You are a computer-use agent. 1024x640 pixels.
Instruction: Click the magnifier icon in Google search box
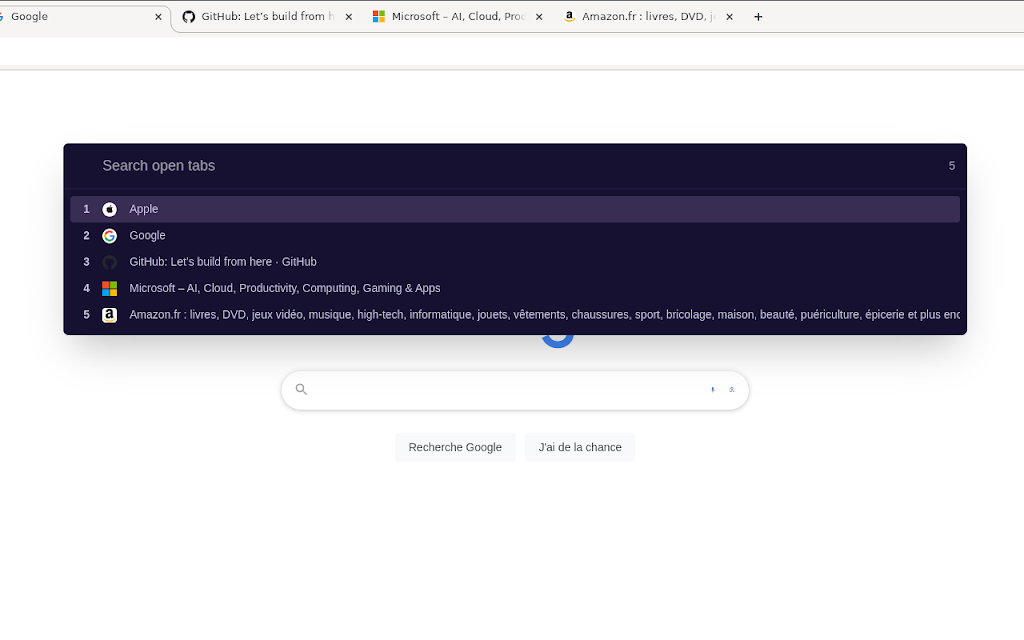301,389
